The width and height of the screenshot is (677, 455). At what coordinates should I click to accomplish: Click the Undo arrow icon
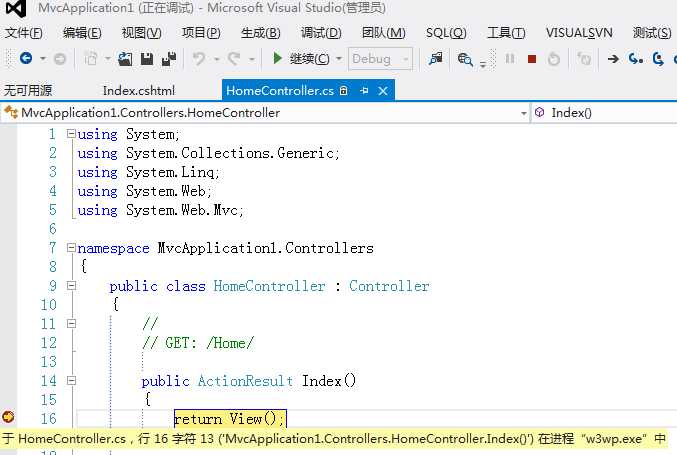click(199, 58)
